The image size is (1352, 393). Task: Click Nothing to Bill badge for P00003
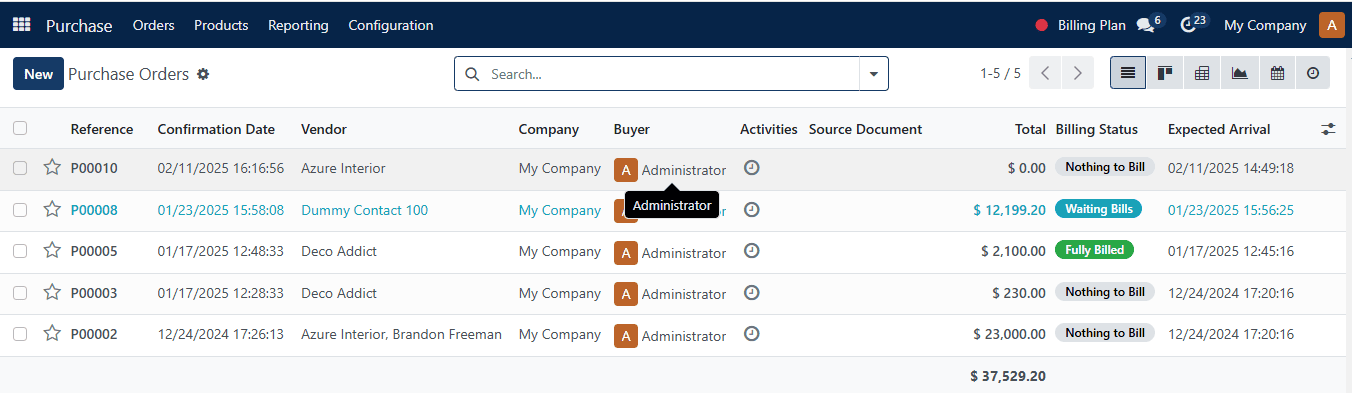click(1105, 292)
